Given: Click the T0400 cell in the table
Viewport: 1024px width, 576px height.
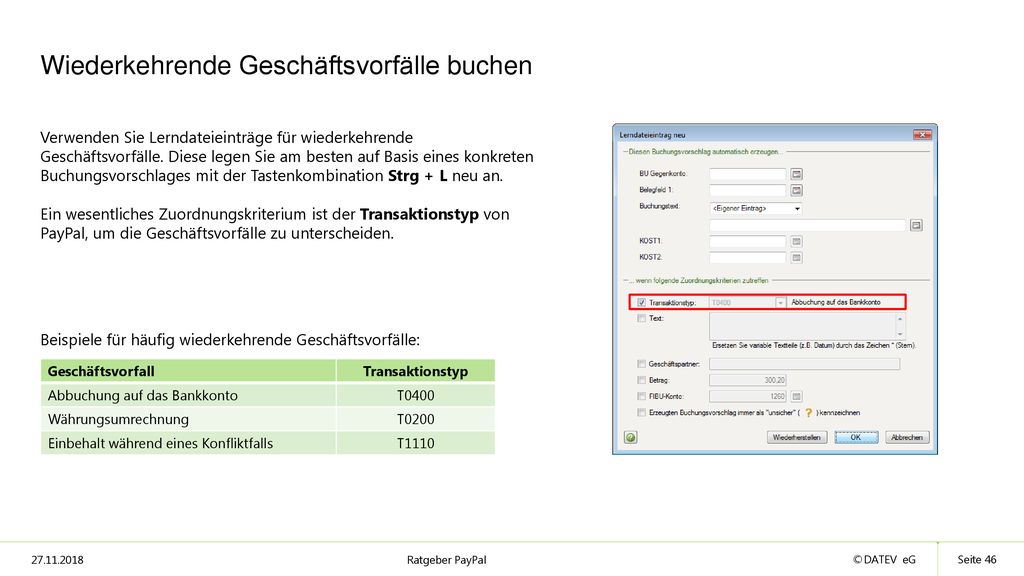Looking at the screenshot, I should [416, 395].
